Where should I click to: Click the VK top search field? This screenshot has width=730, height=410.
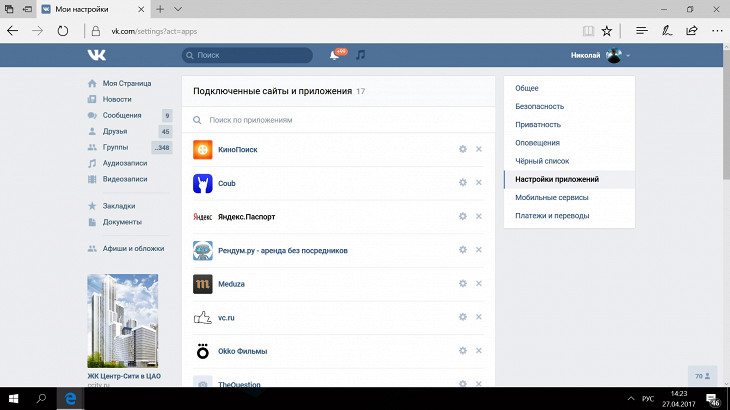247,55
